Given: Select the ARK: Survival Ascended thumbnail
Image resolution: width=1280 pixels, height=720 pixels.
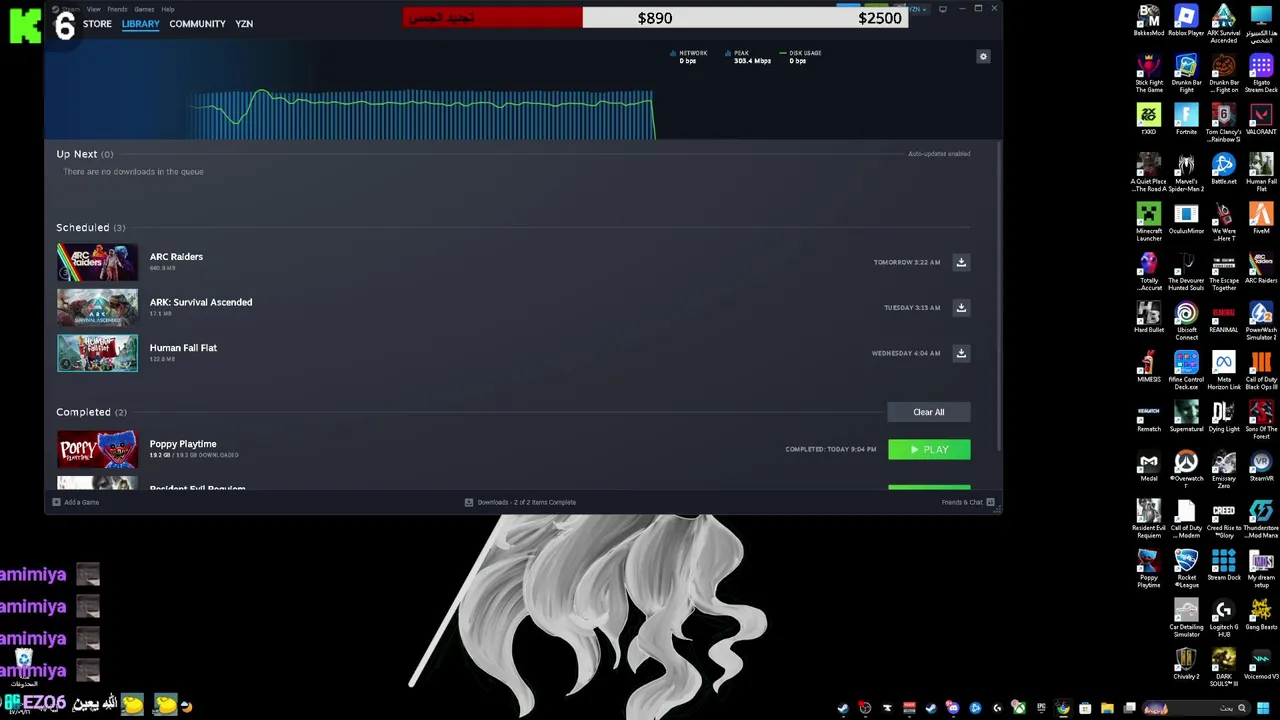Looking at the screenshot, I should (97, 308).
